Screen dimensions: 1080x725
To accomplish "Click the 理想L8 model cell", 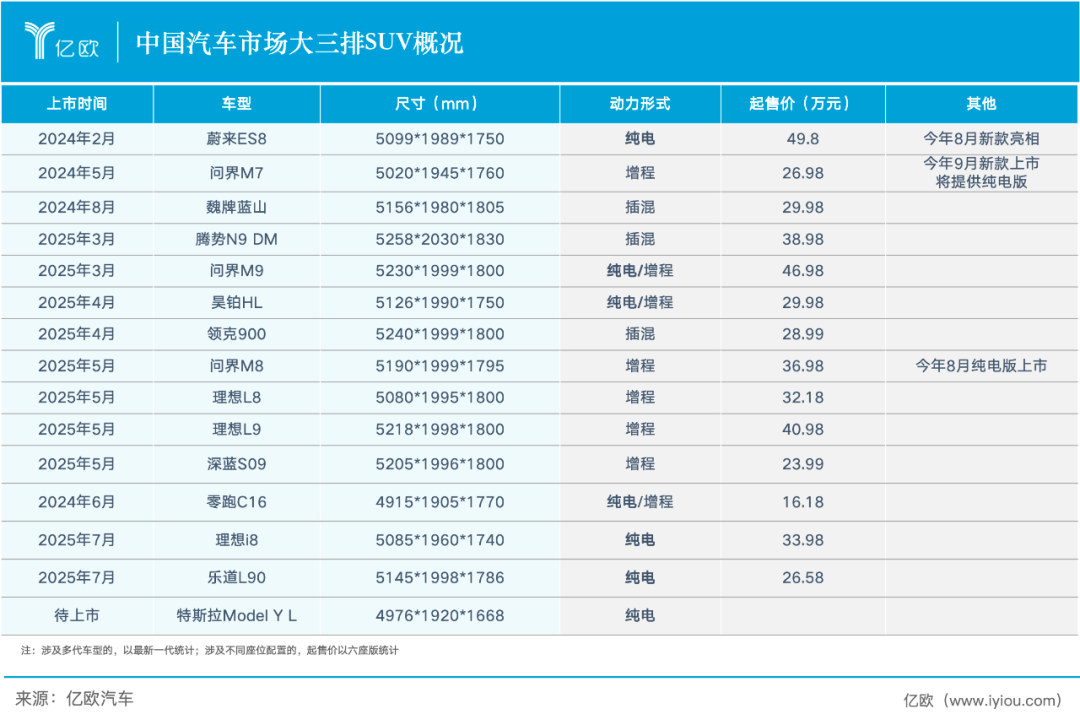I will point(236,397).
